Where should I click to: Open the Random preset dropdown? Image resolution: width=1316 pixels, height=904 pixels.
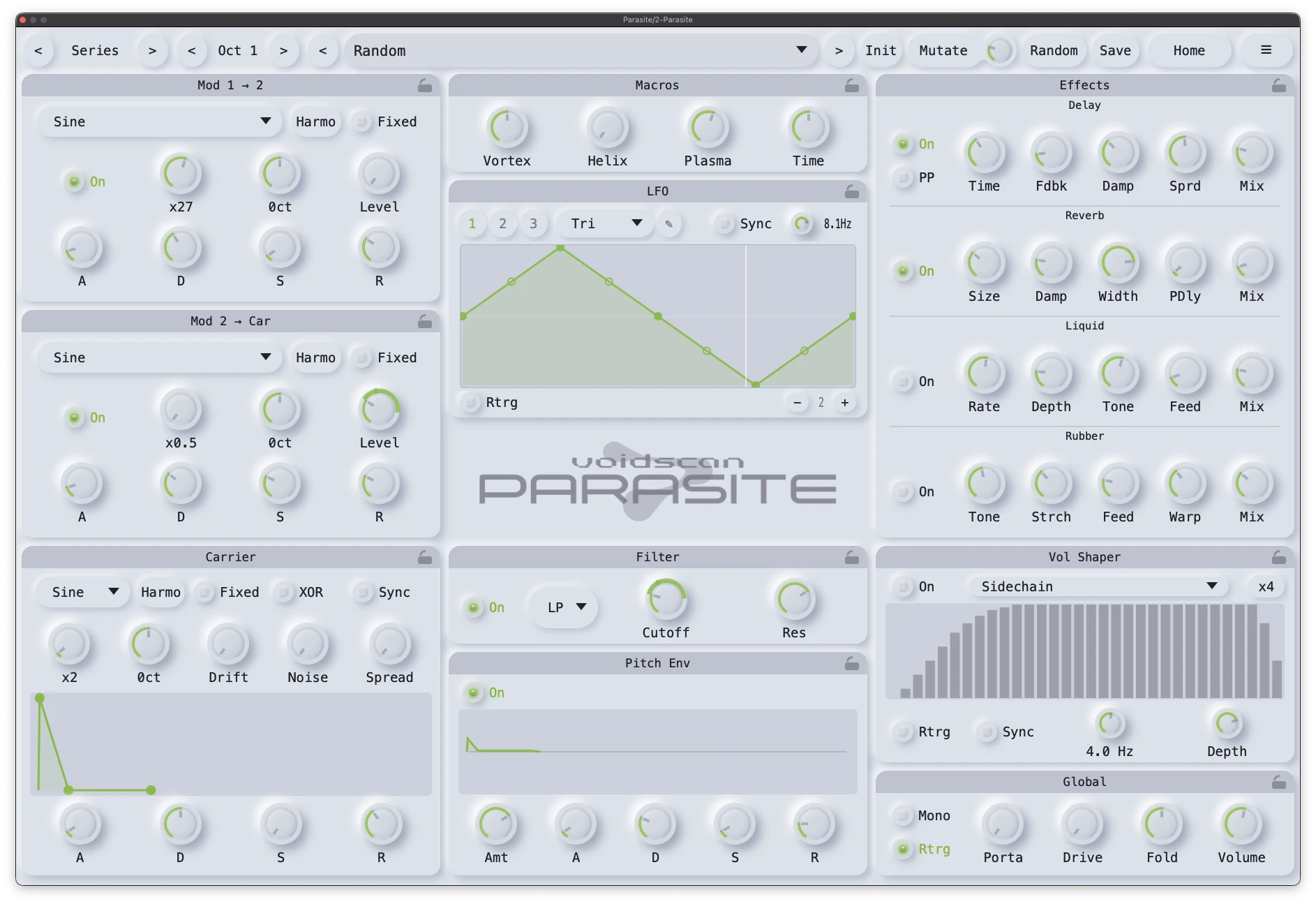pos(581,51)
